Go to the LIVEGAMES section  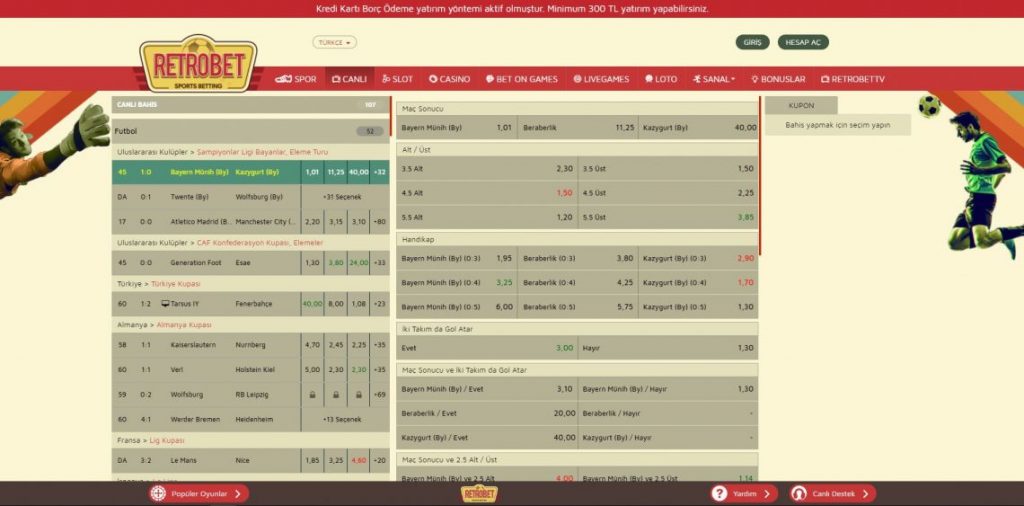[601, 79]
